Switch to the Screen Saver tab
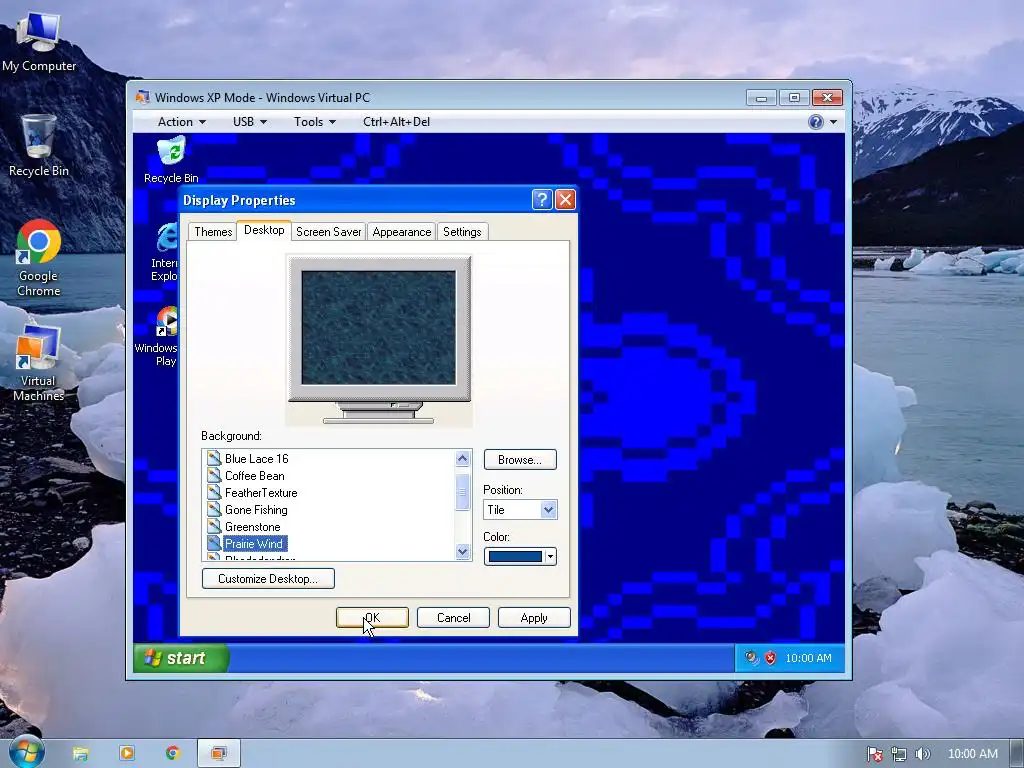 pos(328,232)
